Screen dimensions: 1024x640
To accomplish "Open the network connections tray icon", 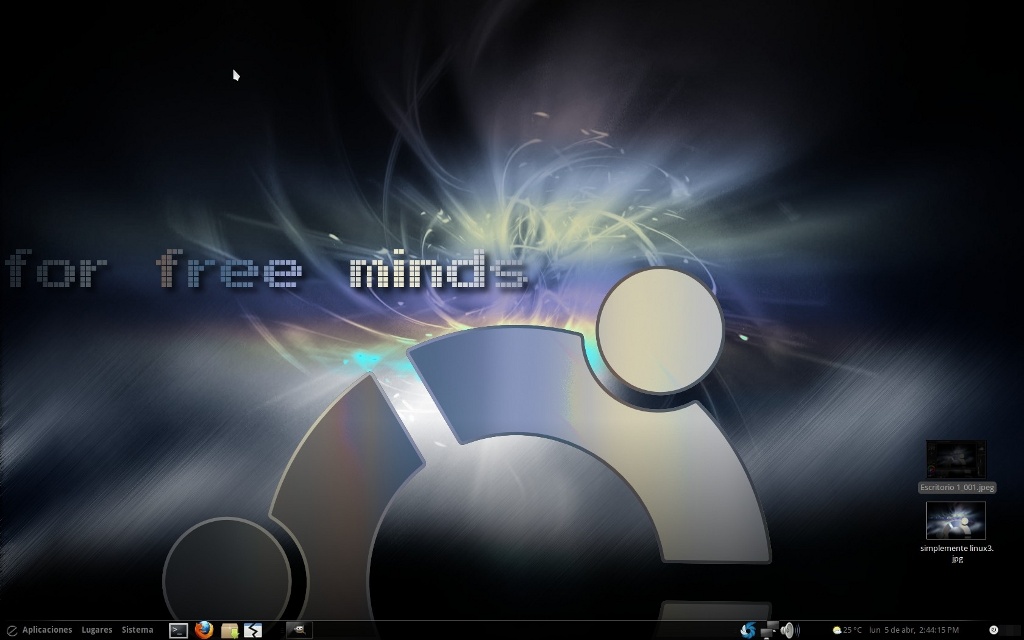I will (769, 630).
